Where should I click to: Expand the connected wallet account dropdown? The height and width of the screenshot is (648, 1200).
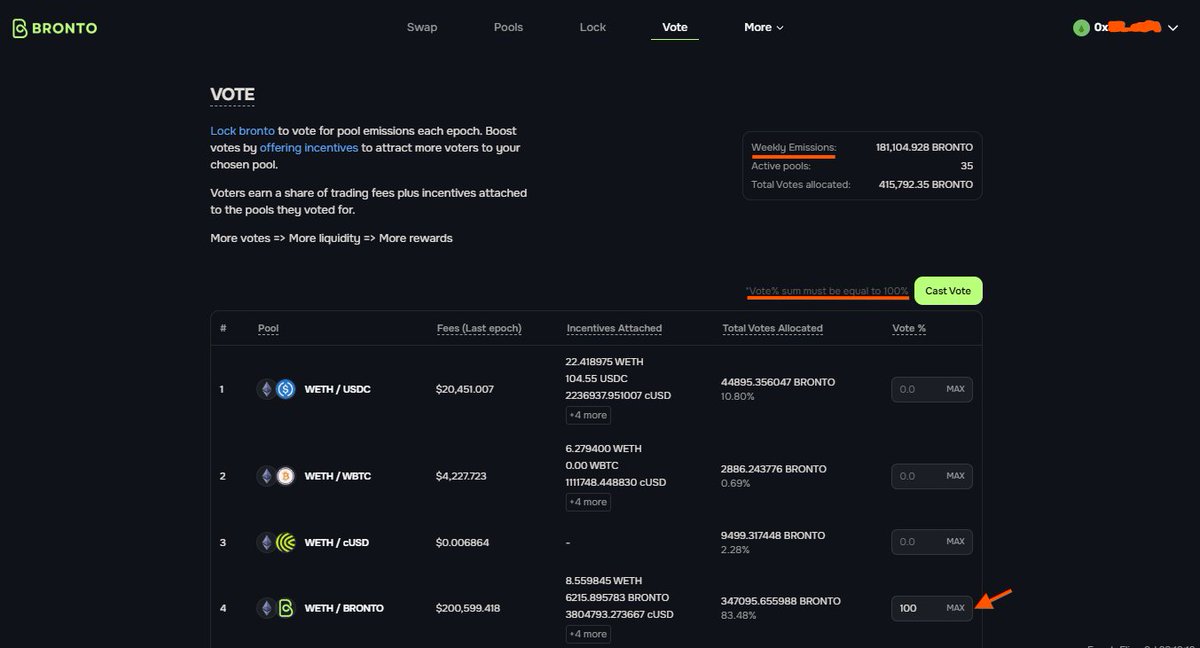(x=1174, y=27)
